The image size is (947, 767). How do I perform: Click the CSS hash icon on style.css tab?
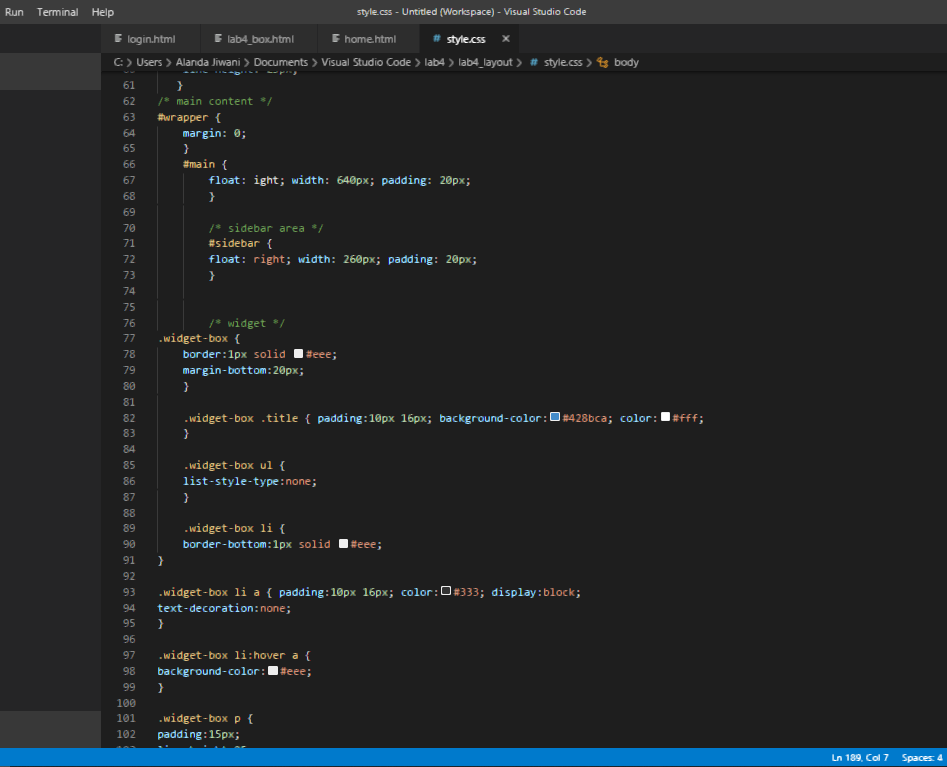(437, 39)
